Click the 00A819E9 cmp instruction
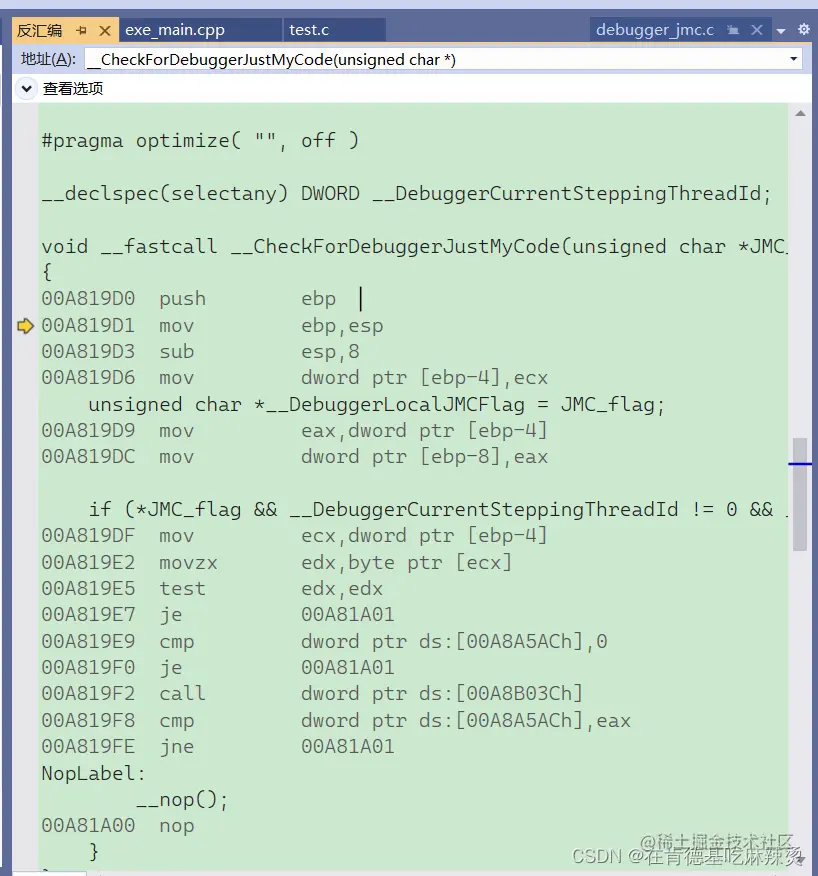 [325, 641]
